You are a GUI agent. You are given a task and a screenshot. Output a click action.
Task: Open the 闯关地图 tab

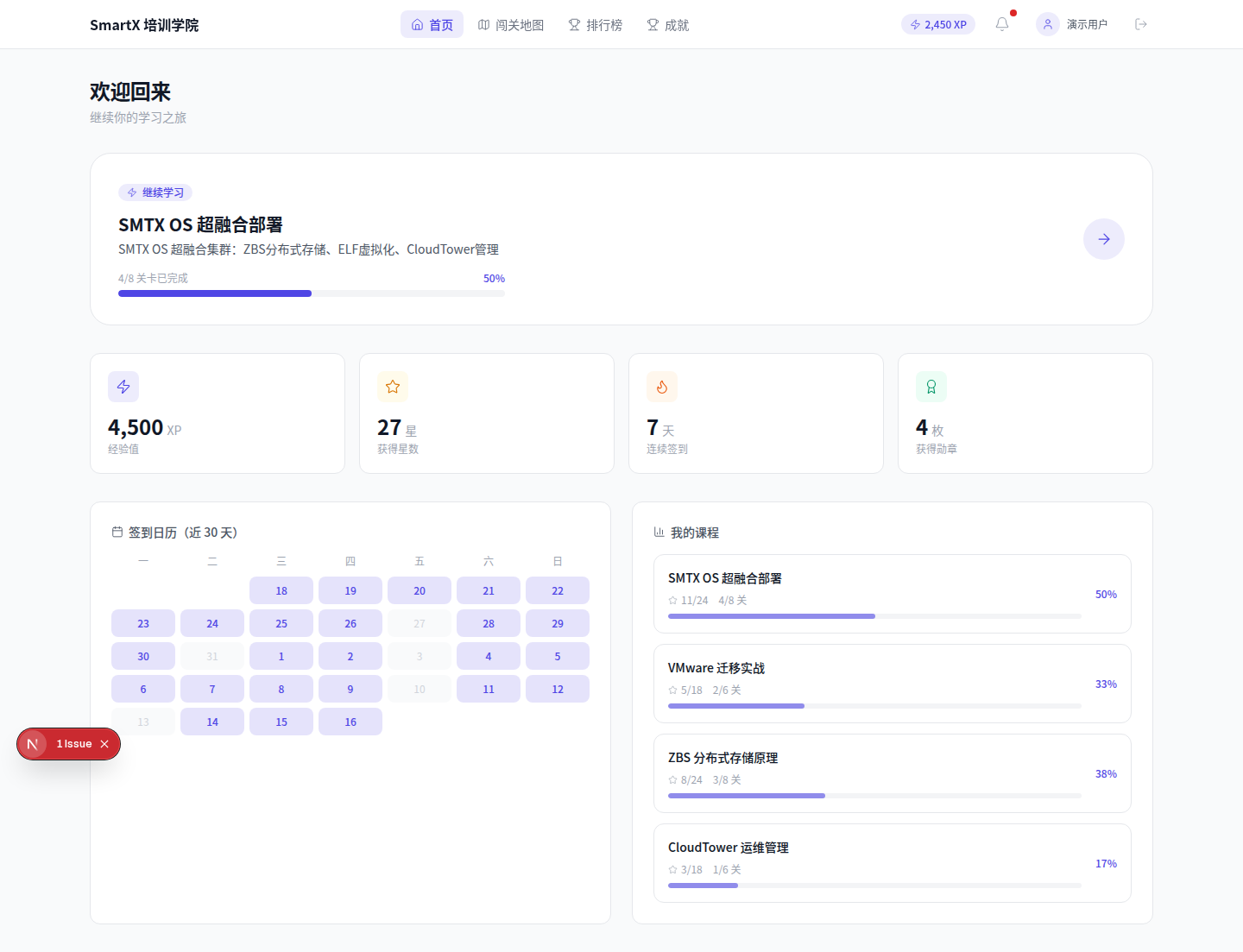coord(511,25)
